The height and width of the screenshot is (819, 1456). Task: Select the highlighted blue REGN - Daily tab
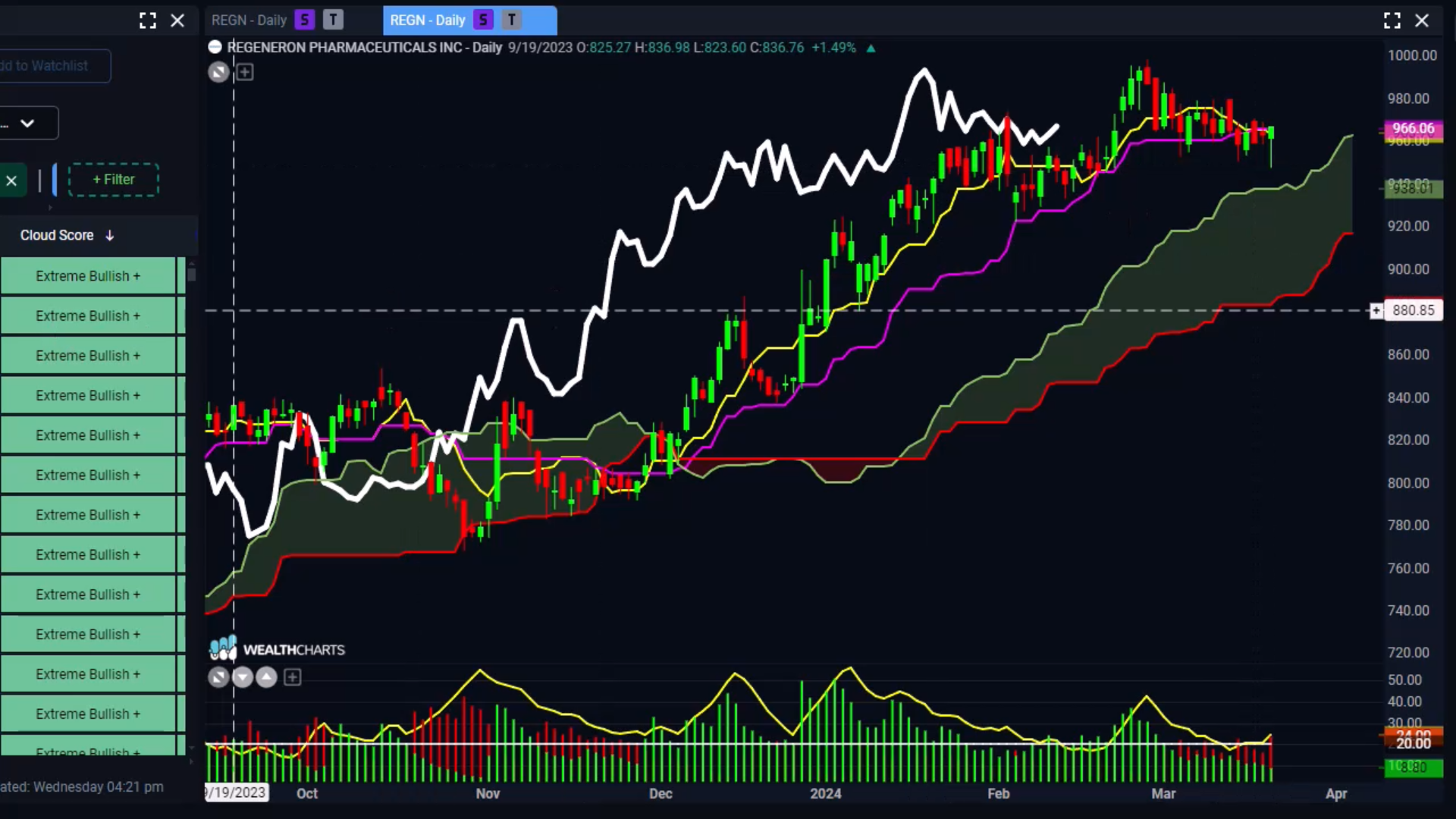pos(428,20)
